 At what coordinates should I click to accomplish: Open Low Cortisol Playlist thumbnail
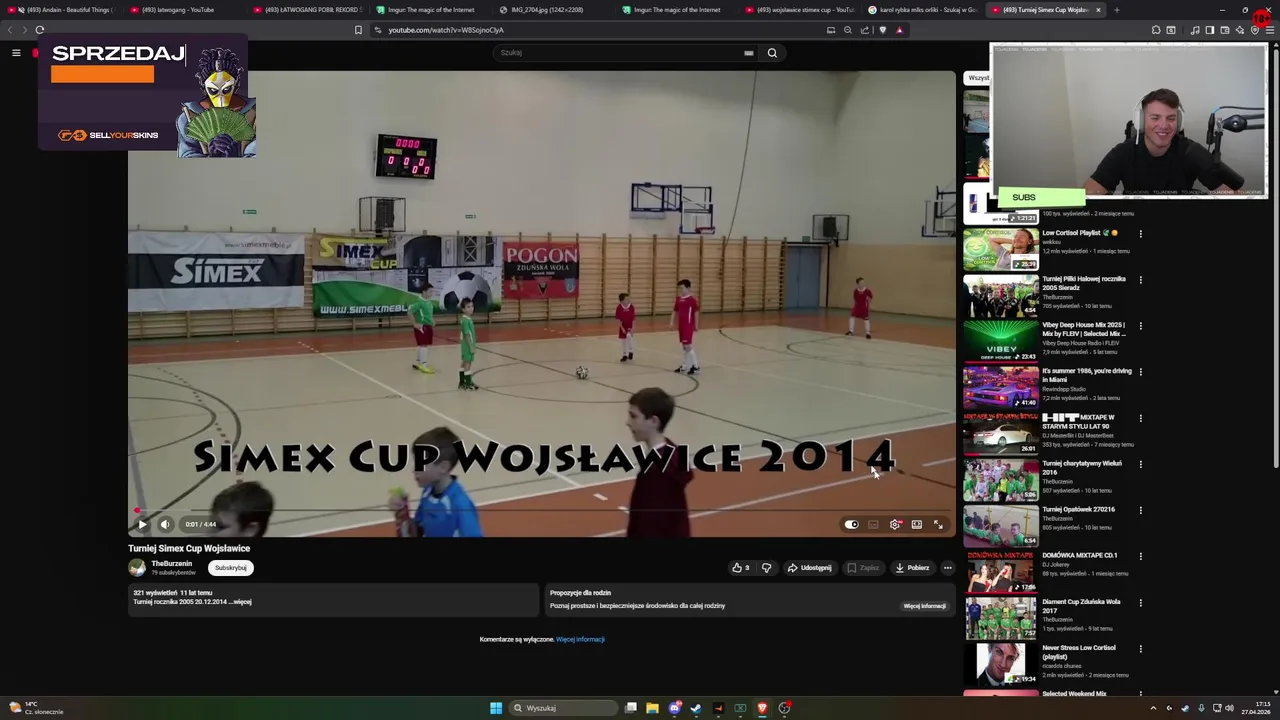point(1001,250)
